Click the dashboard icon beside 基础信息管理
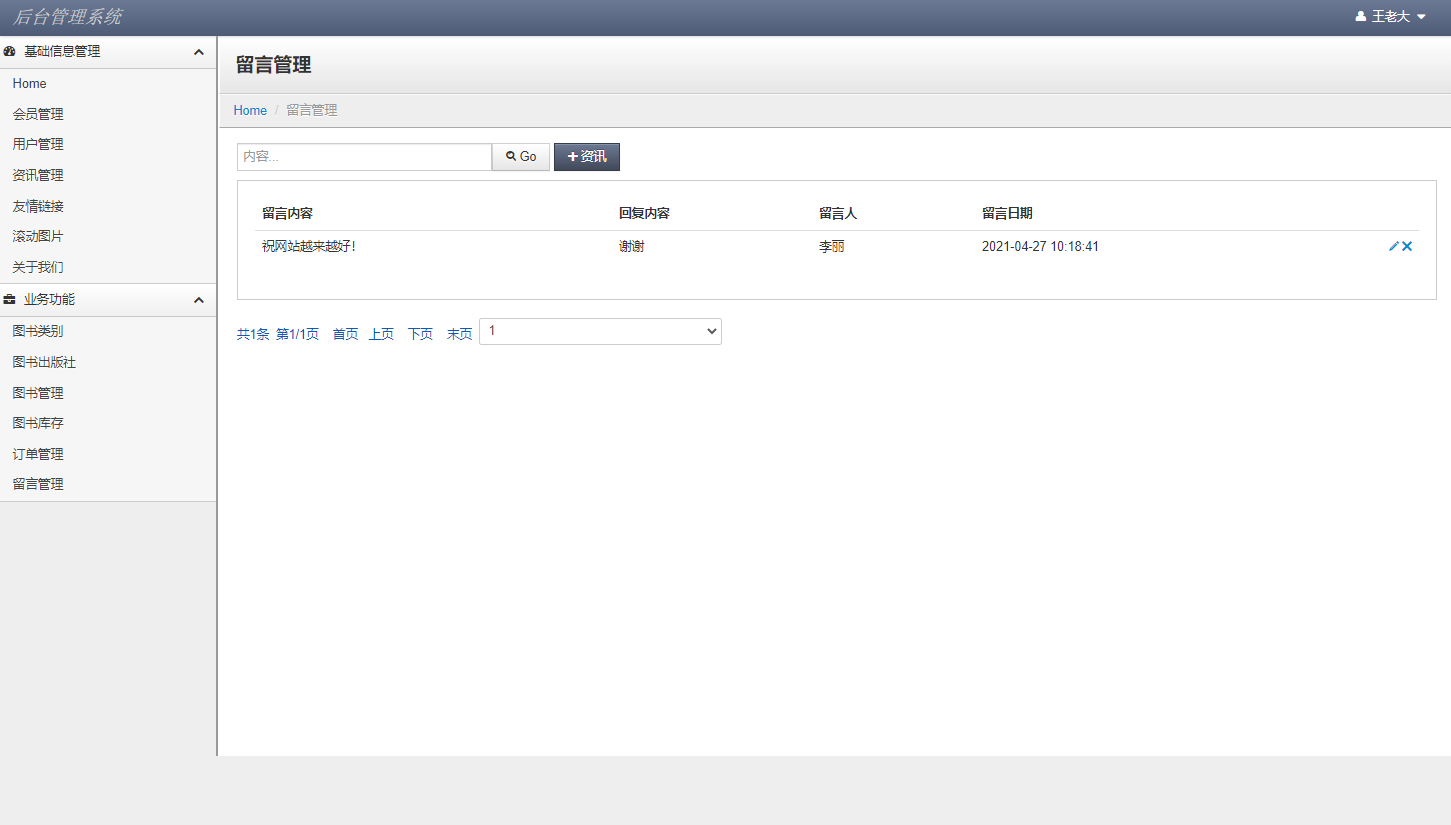The width and height of the screenshot is (1451, 825). click(x=10, y=50)
